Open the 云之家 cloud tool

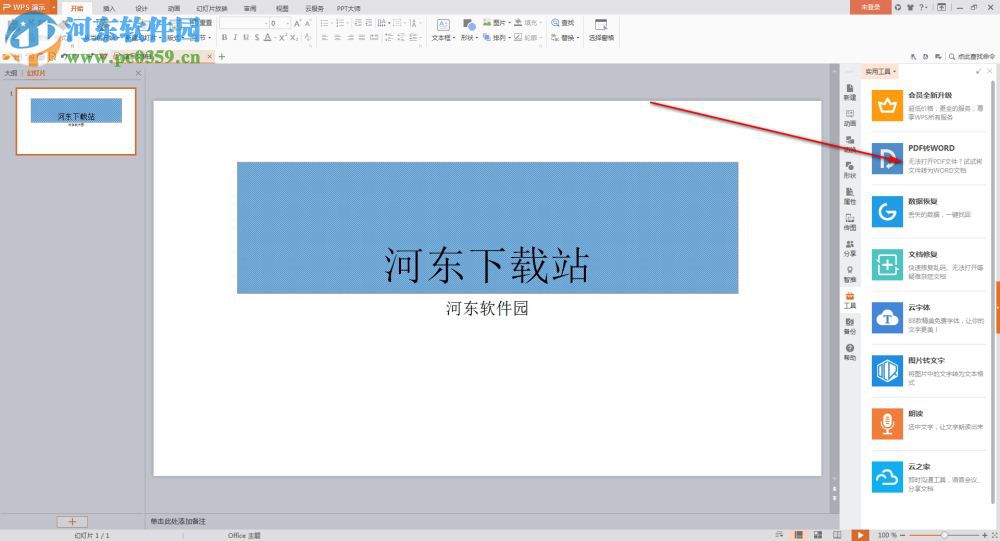(x=929, y=477)
